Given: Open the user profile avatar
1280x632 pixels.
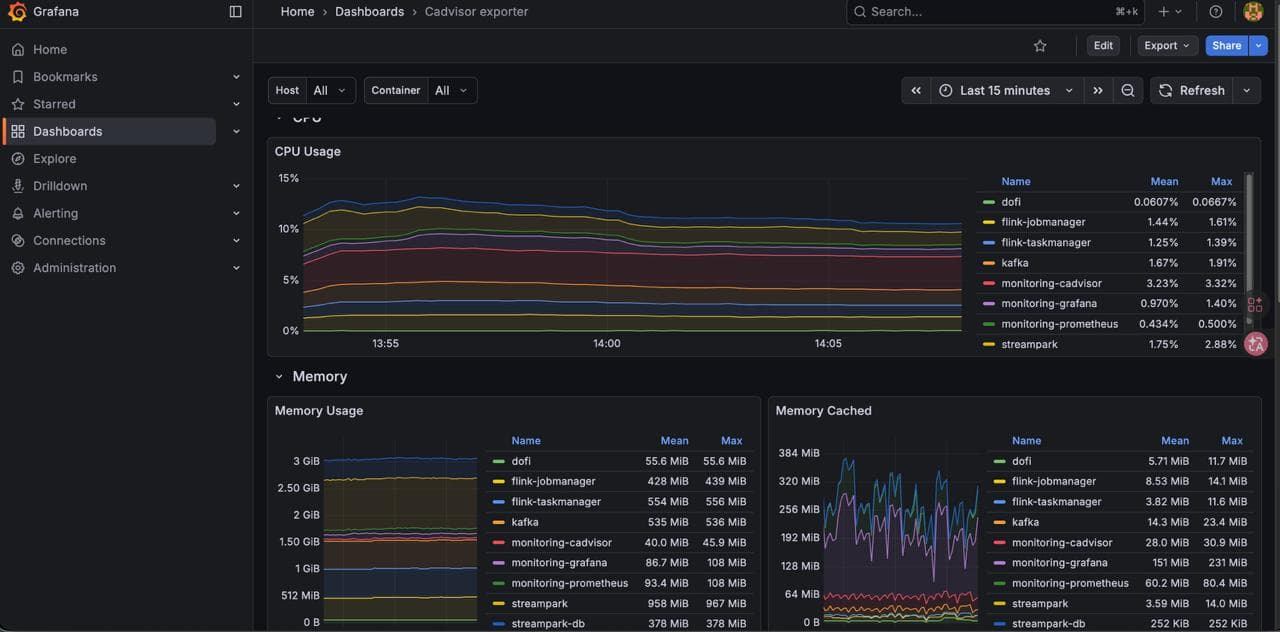Looking at the screenshot, I should (x=1253, y=12).
